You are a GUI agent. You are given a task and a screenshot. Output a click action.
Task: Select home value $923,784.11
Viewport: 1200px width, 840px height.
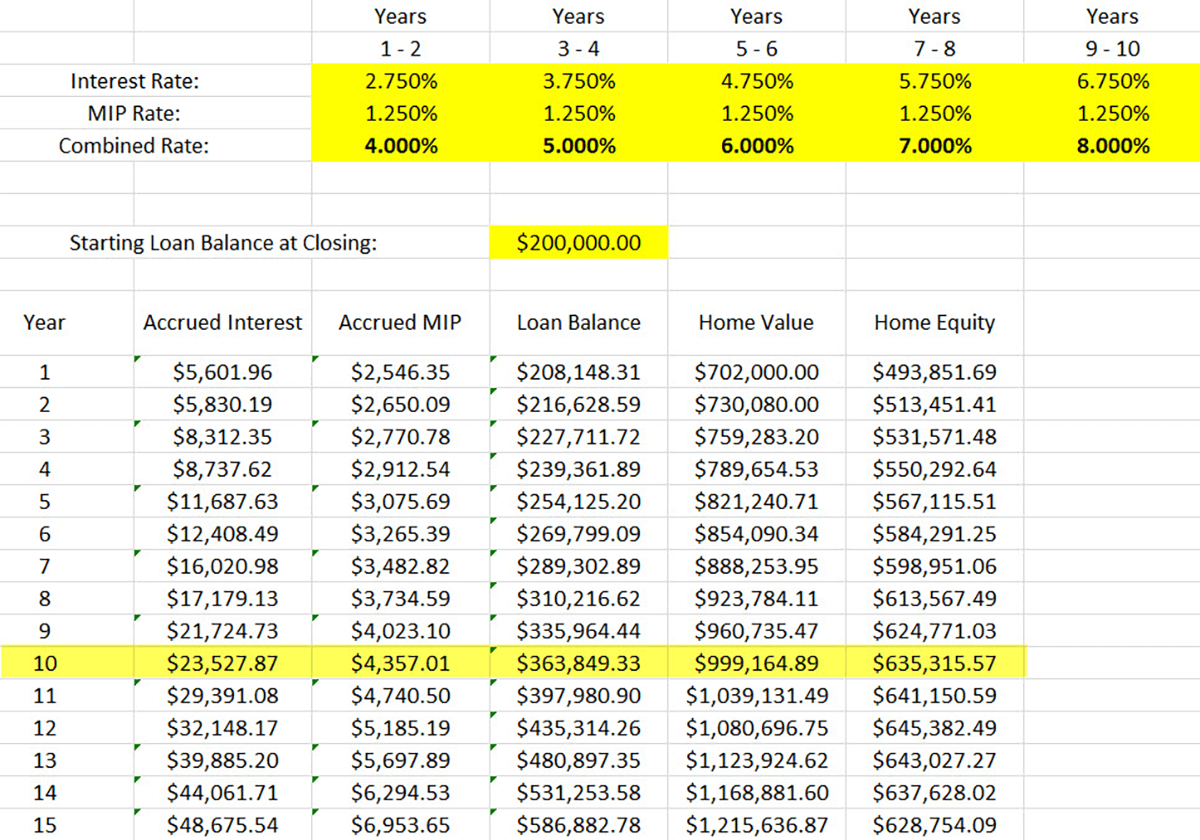coord(757,599)
